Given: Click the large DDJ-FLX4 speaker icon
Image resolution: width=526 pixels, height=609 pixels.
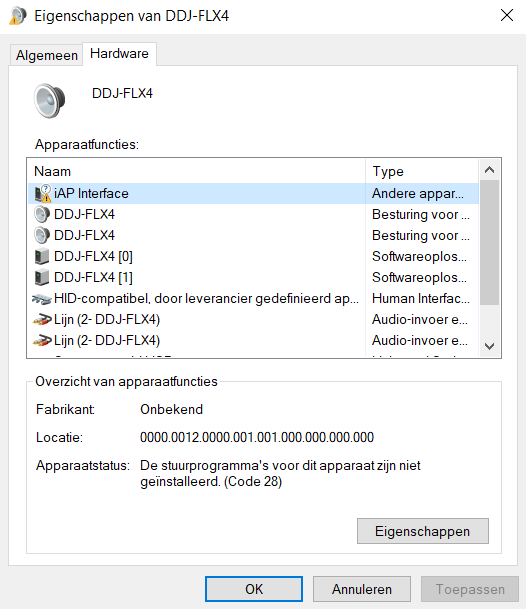Looking at the screenshot, I should 50,101.
